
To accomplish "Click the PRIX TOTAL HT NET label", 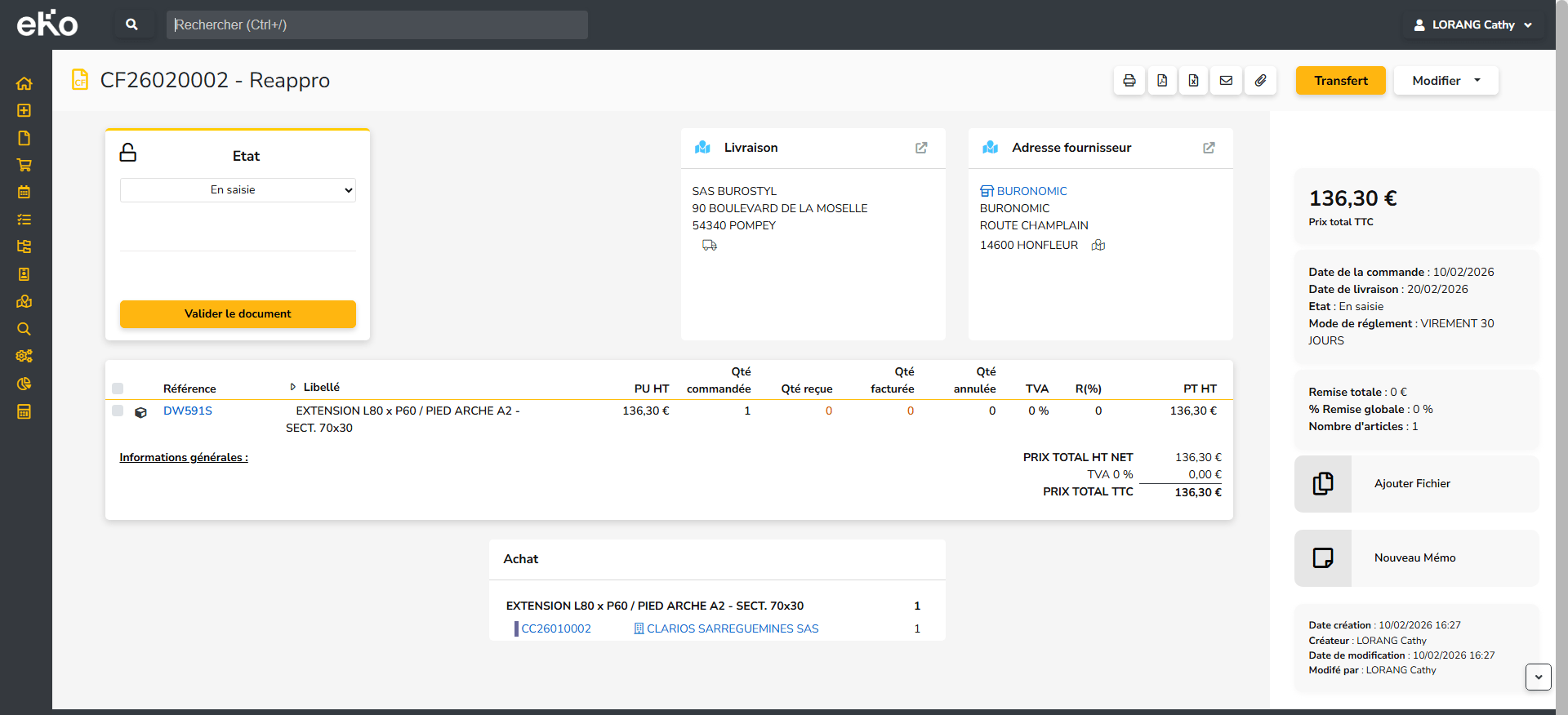I will (1078, 457).
